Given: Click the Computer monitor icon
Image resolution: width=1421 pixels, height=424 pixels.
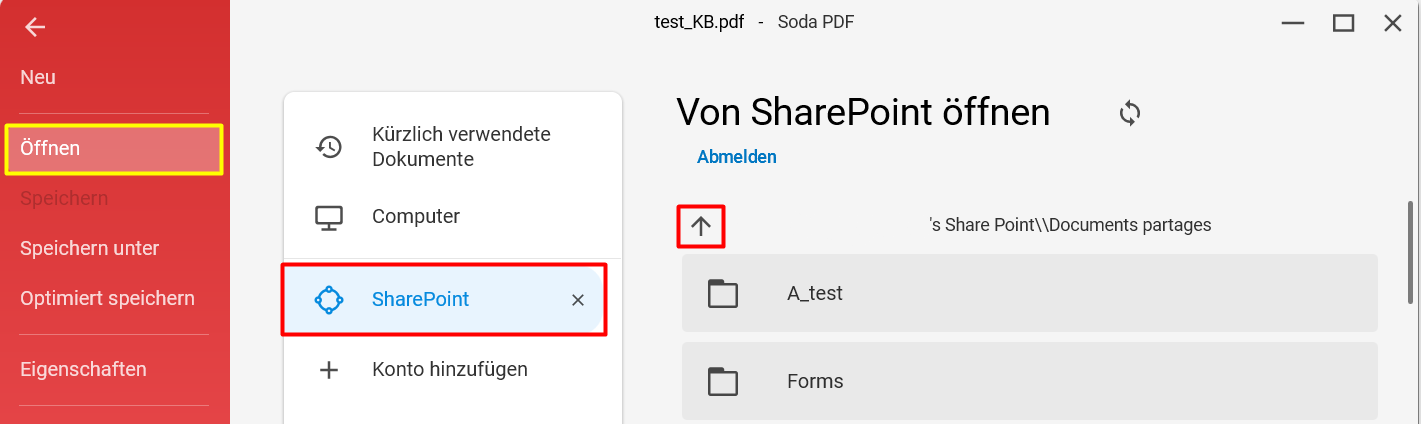Looking at the screenshot, I should click(x=329, y=217).
